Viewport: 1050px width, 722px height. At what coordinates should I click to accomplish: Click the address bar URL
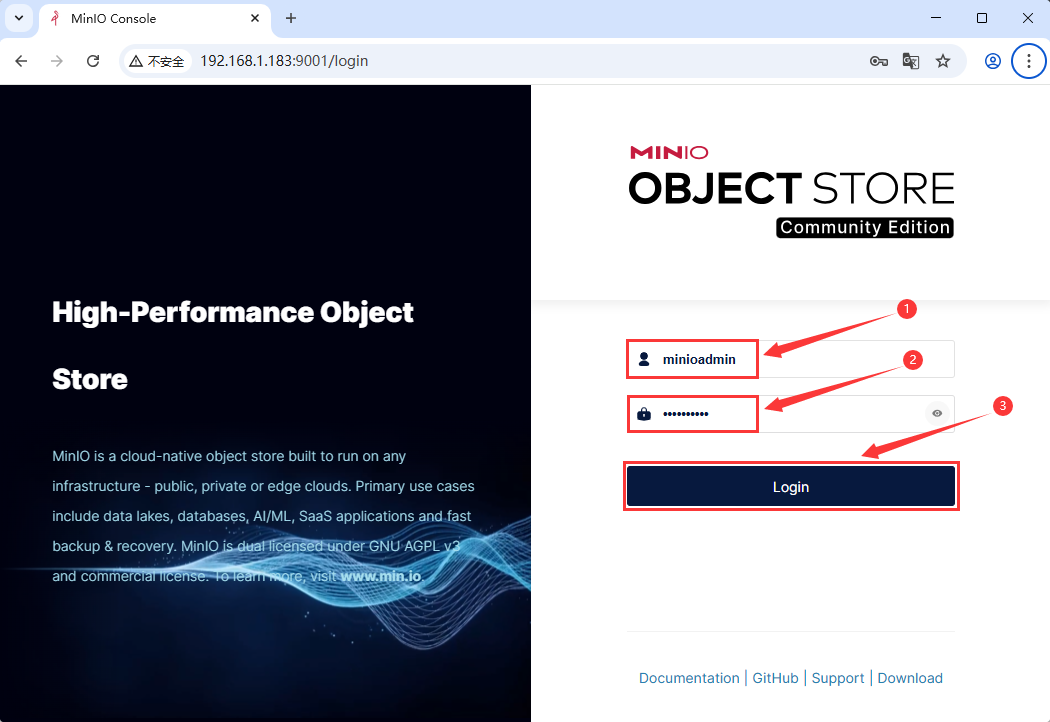(284, 61)
